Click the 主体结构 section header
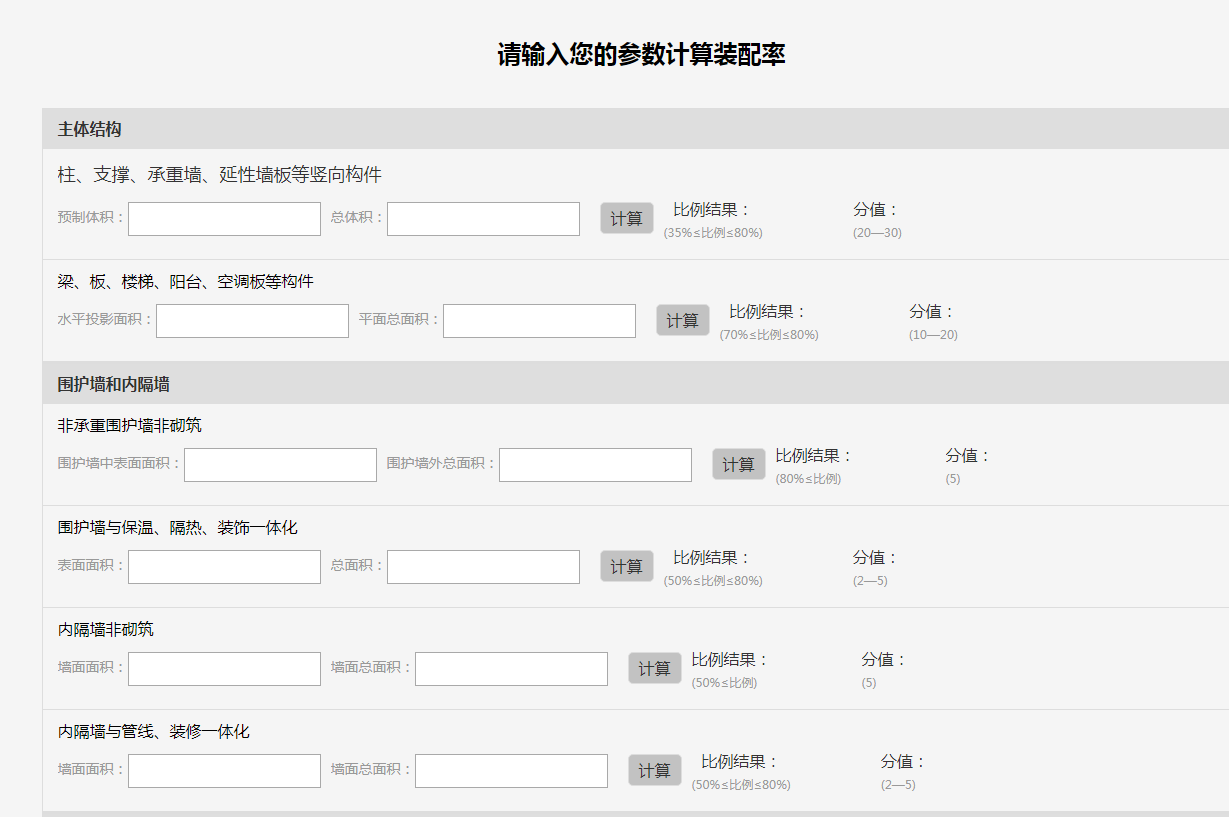The image size is (1229, 817). pos(635,129)
